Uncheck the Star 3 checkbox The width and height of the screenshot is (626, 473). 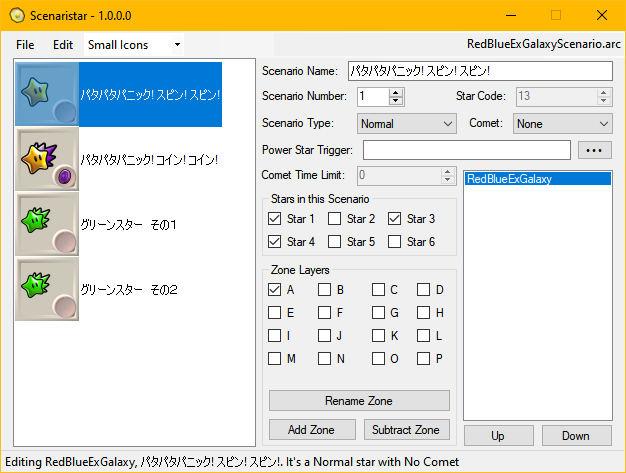pyautogui.click(x=394, y=219)
